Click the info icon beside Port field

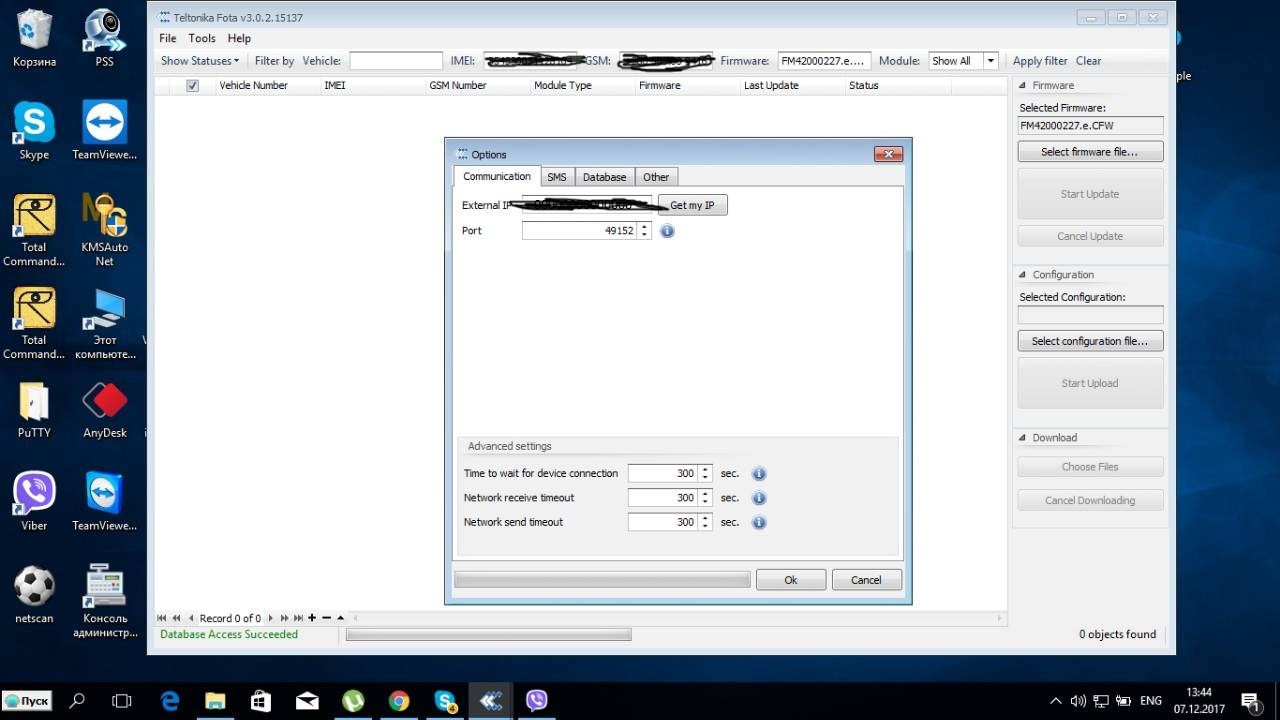click(667, 231)
